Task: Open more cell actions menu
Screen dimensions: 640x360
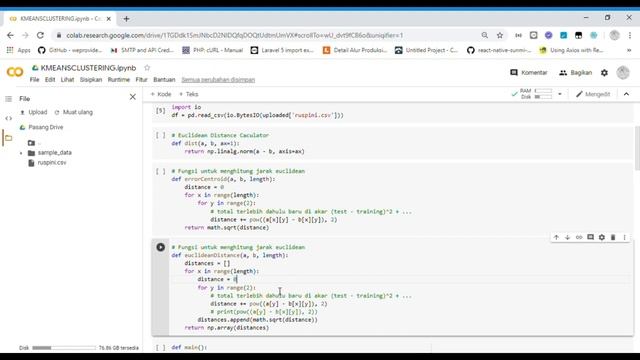Action: tap(624, 237)
